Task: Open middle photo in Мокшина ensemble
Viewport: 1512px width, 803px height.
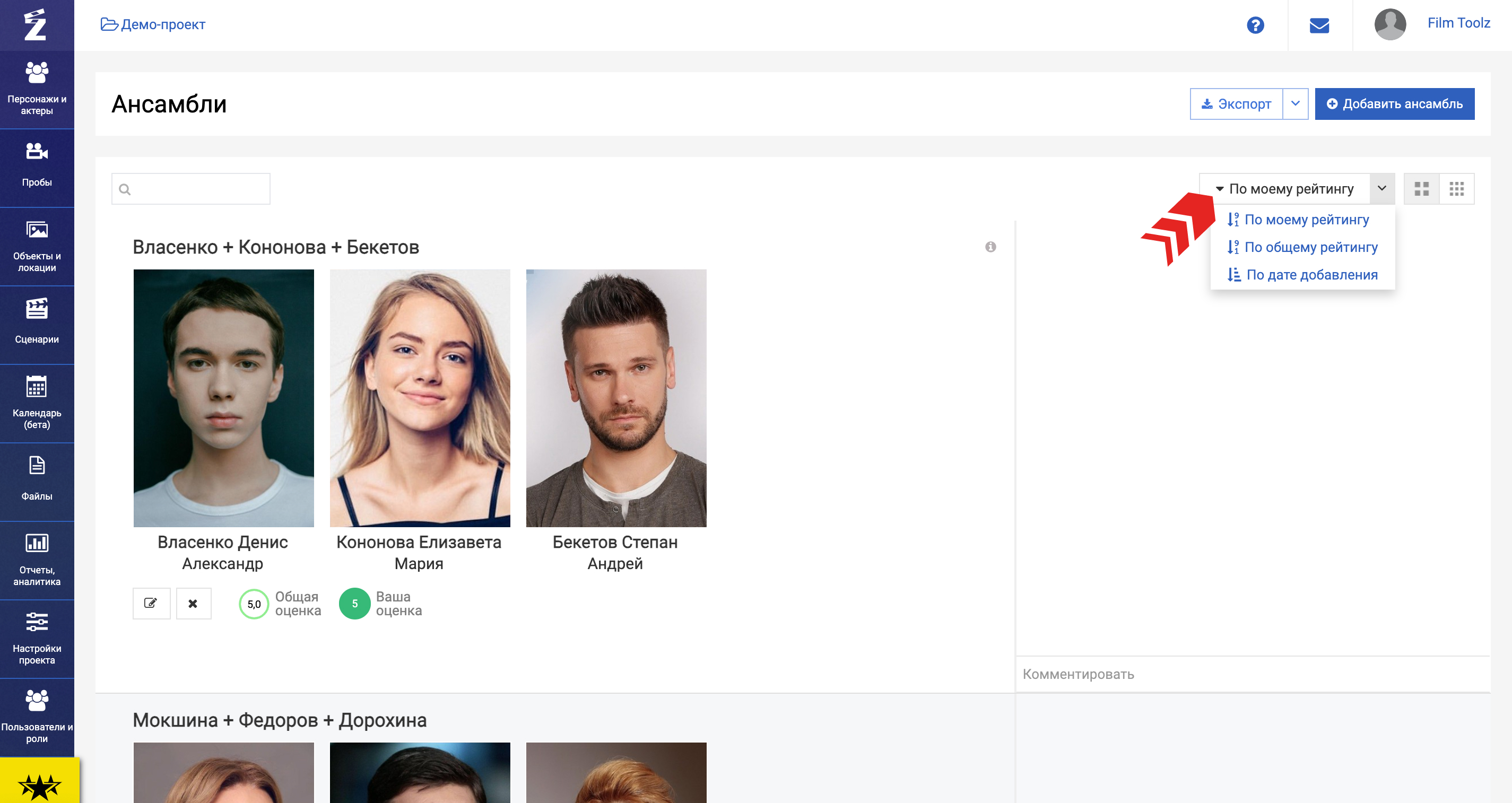Action: coord(420,772)
